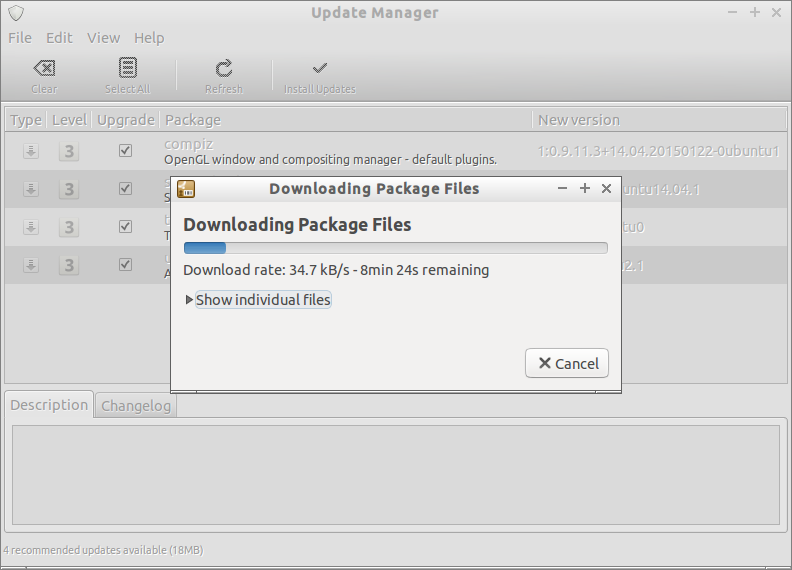The image size is (792, 570).
Task: Open the View menu
Action: click(x=104, y=38)
